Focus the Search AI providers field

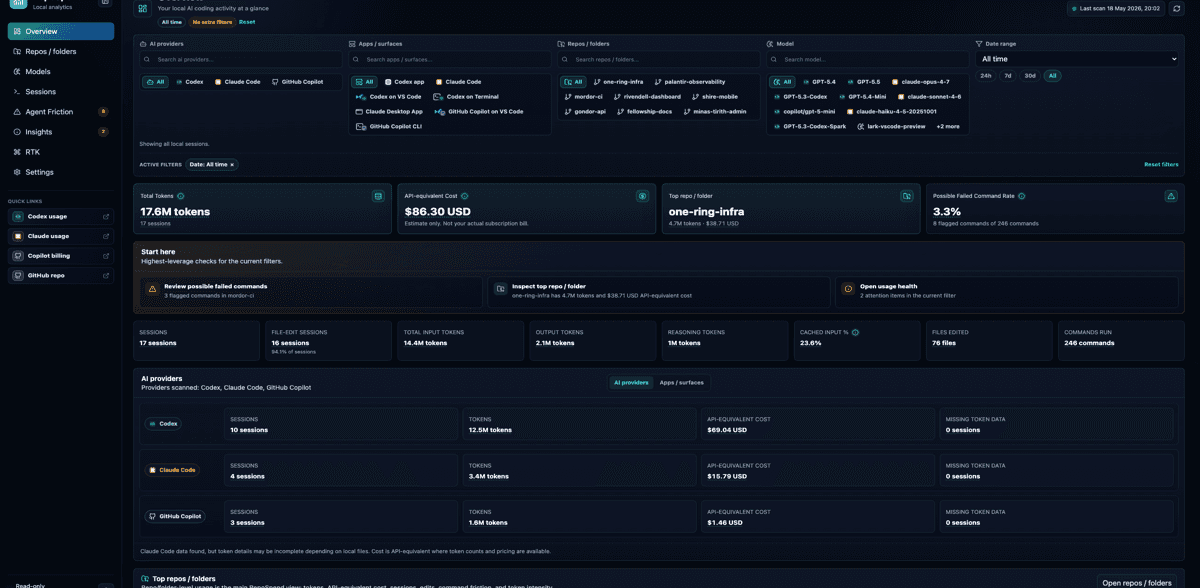click(241, 60)
